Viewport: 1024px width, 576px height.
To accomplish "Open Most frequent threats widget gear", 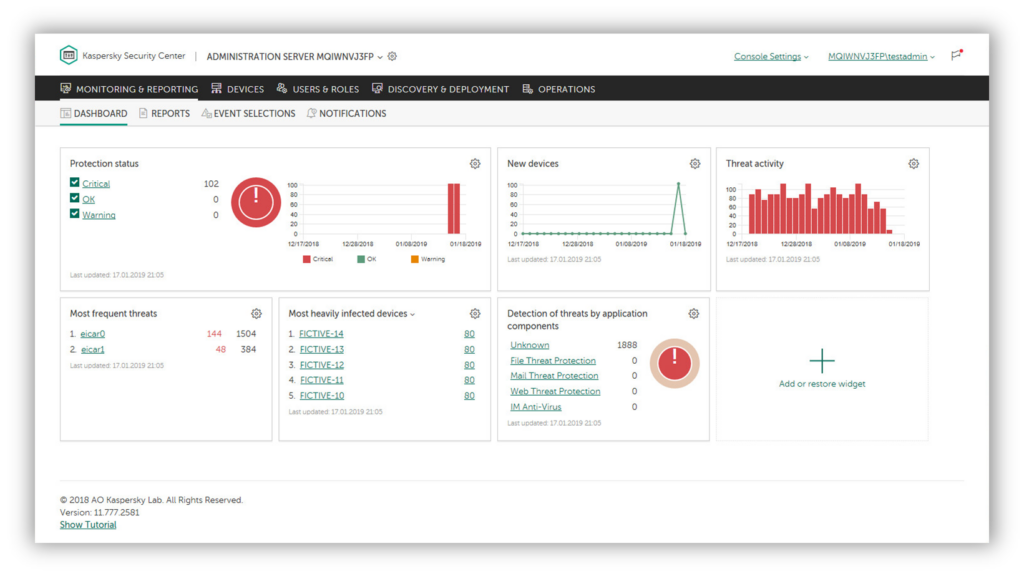I will coord(256,314).
